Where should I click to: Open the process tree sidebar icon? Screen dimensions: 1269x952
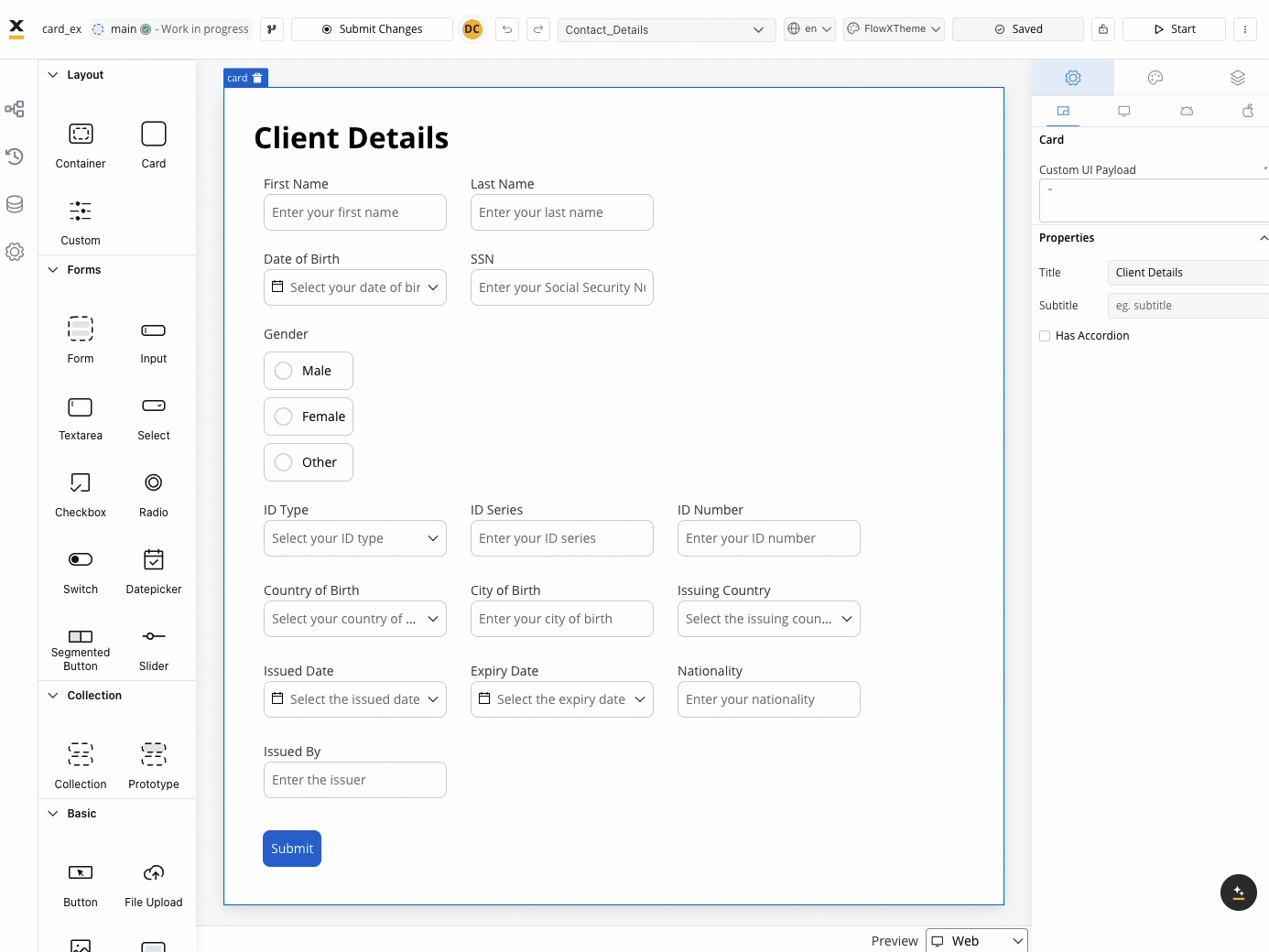point(15,109)
